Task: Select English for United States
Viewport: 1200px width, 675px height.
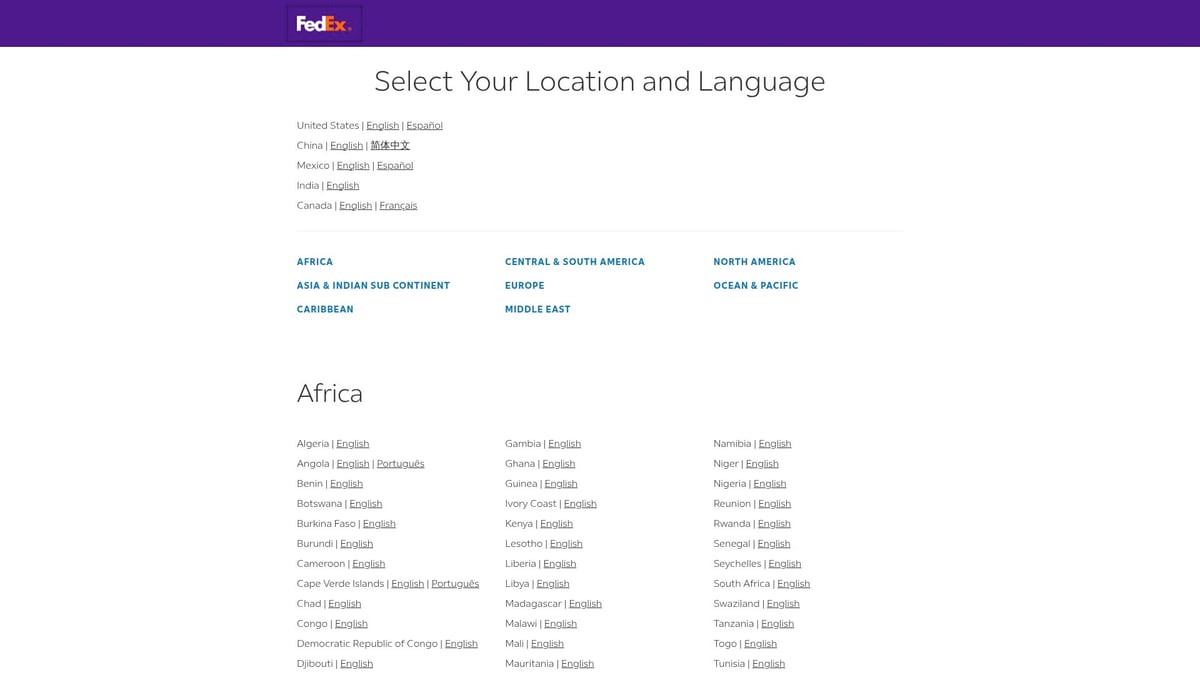Action: tap(382, 125)
